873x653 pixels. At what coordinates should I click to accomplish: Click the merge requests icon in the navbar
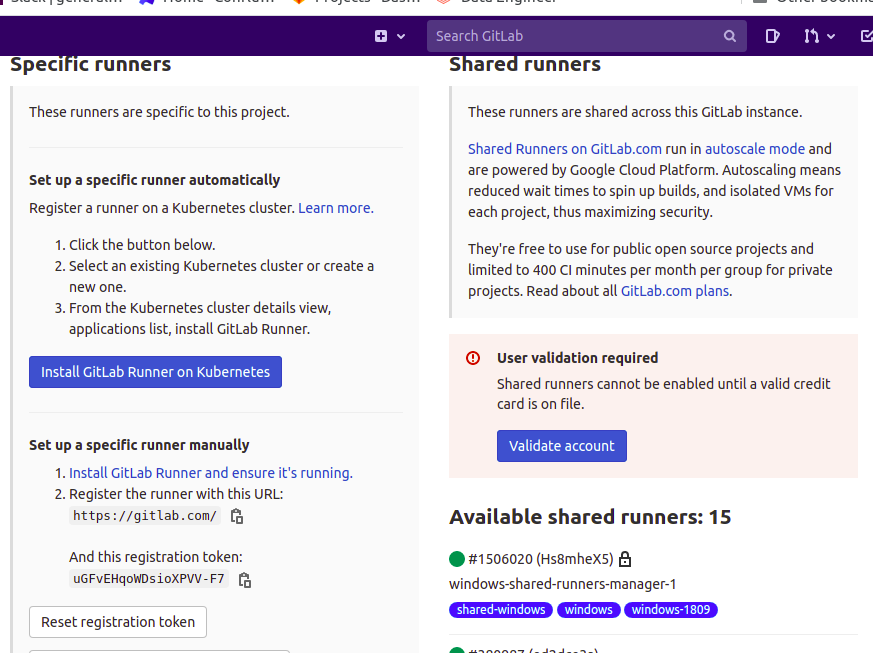tap(812, 35)
